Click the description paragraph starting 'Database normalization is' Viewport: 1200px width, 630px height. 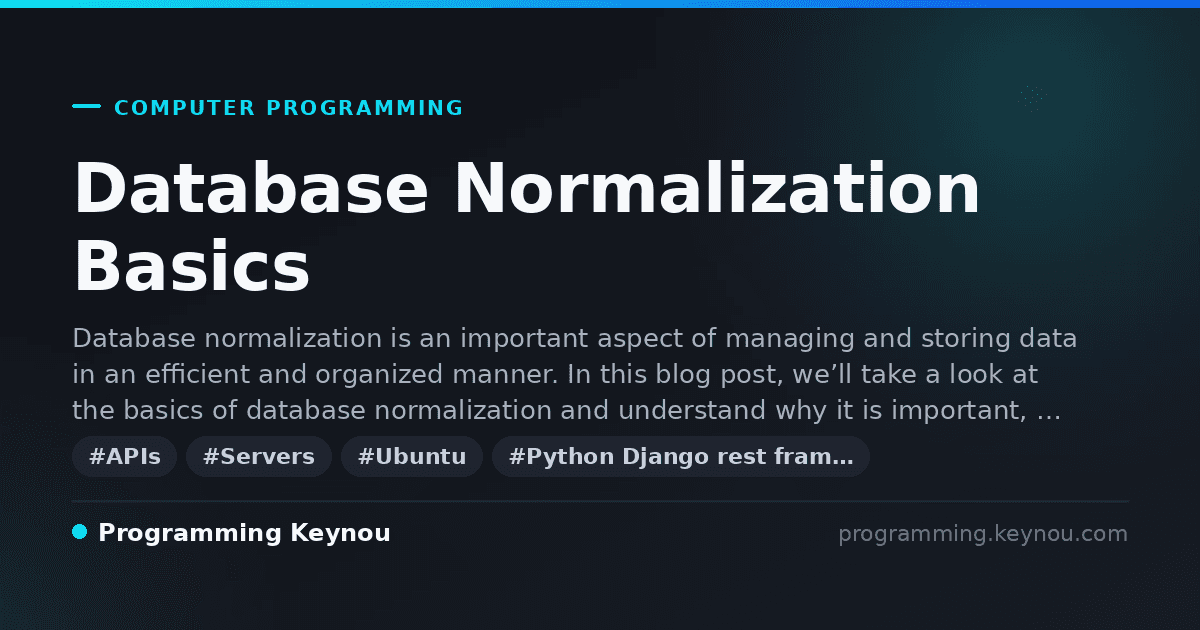pyautogui.click(x=575, y=374)
